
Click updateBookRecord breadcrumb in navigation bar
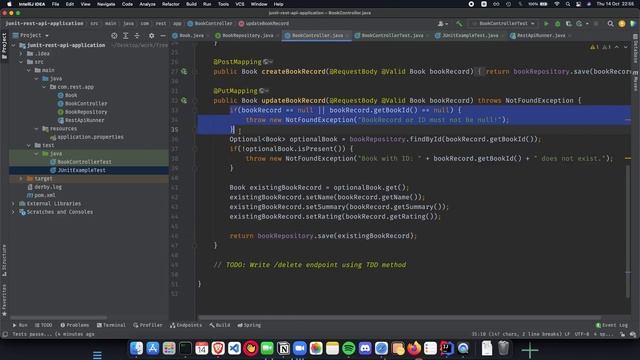pos(264,24)
